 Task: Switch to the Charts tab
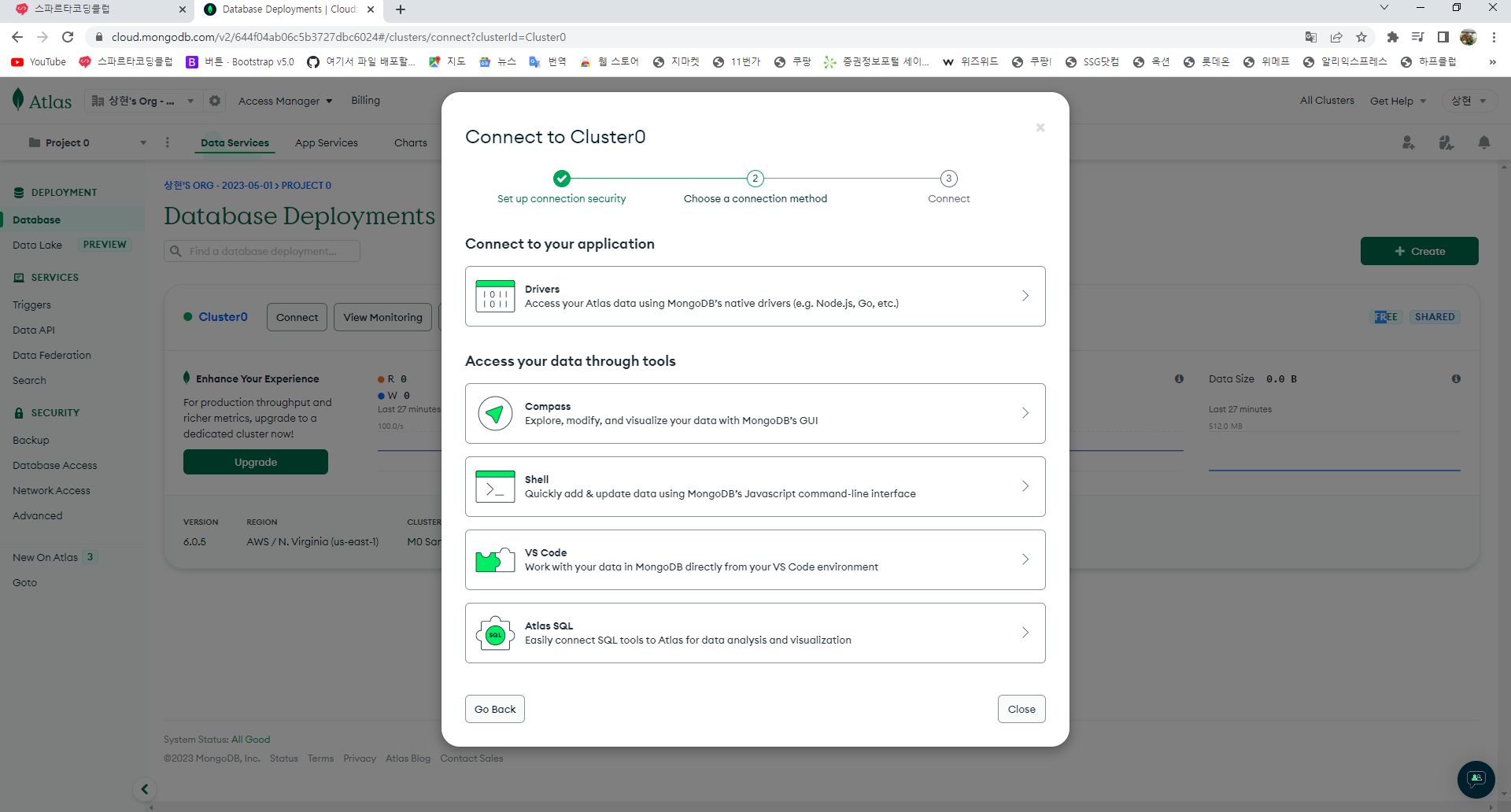[411, 143]
